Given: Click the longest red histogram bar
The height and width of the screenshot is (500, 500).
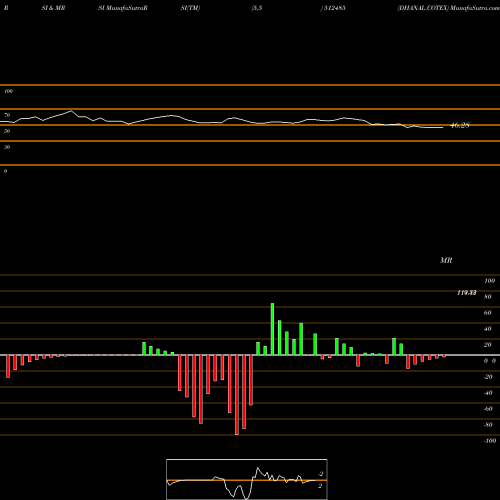Looking at the screenshot, I should (237, 395).
